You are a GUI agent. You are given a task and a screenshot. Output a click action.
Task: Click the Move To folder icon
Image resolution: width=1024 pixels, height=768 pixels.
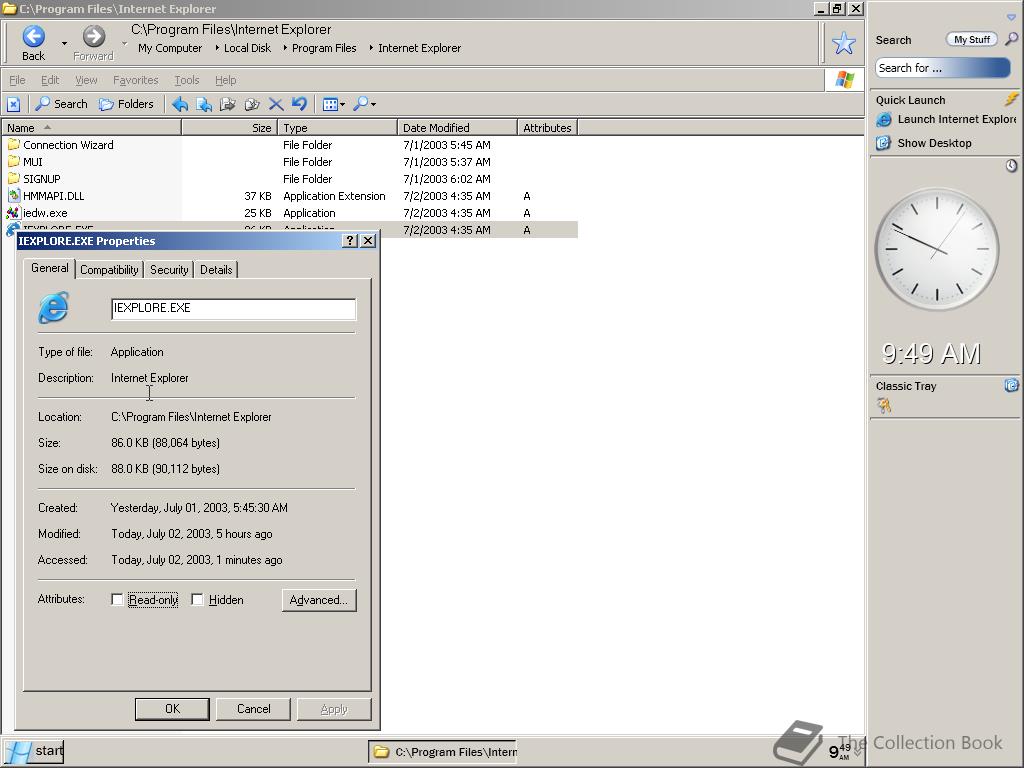pyautogui.click(x=227, y=104)
